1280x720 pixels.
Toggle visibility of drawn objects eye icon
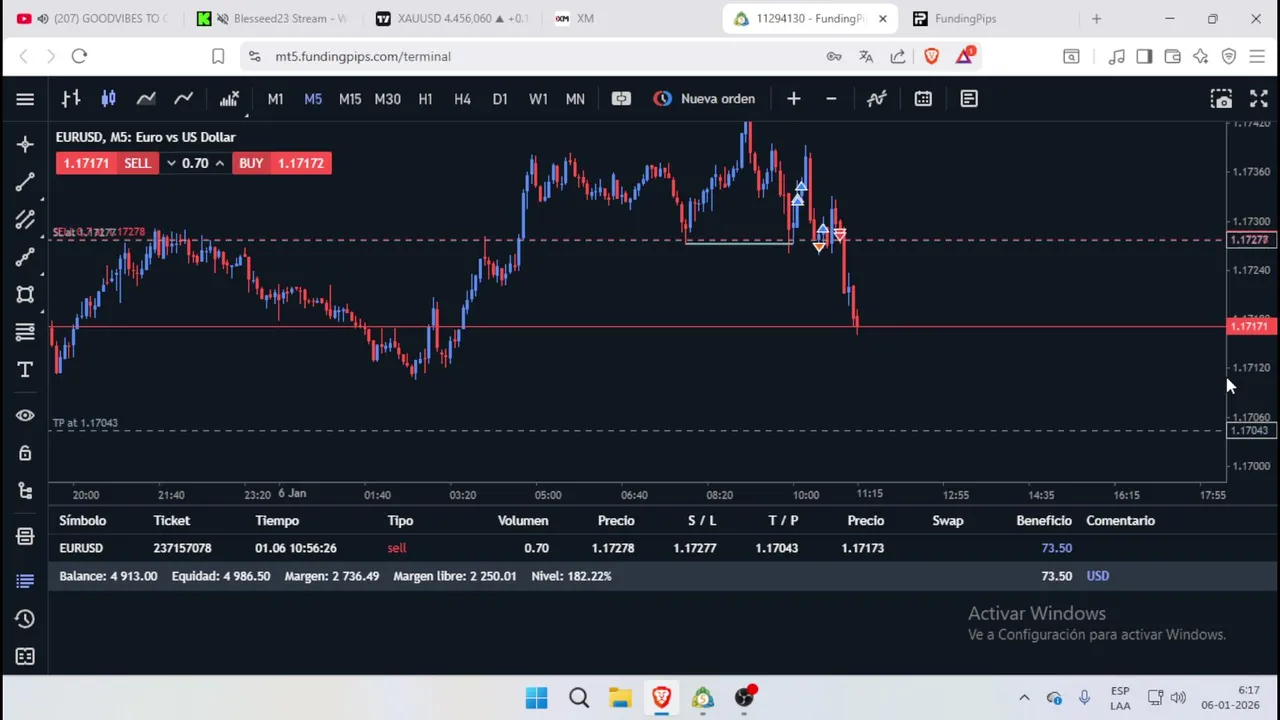coord(25,415)
